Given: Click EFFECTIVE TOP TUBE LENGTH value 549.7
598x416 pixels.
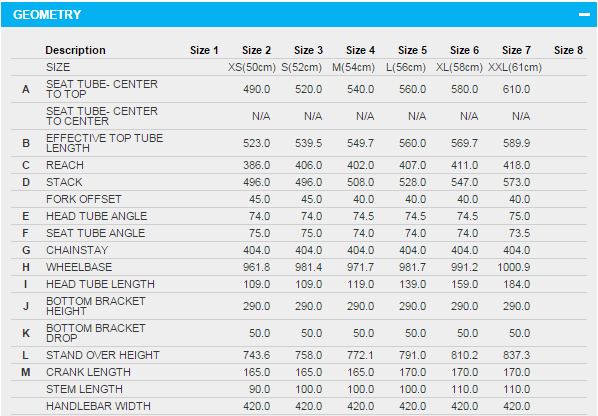Looking at the screenshot, I should (x=360, y=143).
